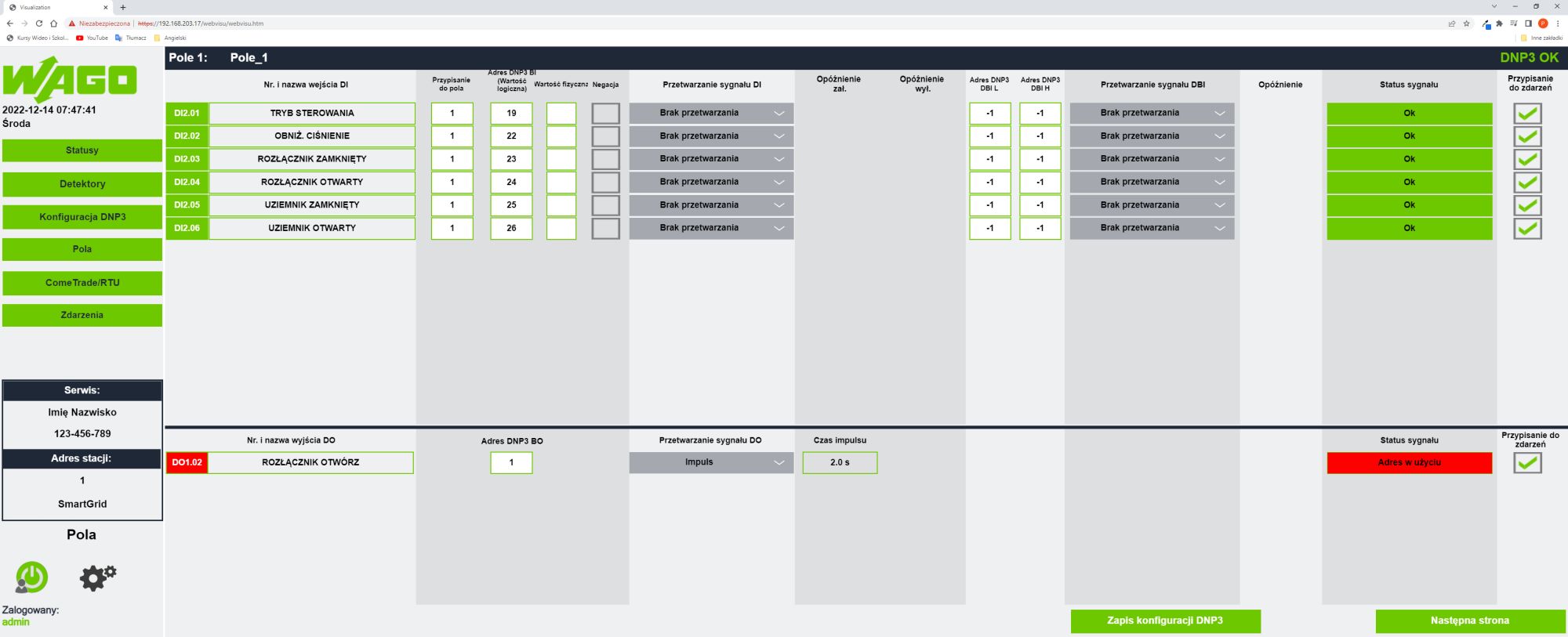1568x637 pixels.
Task: Click the DNP3 OK status text
Action: pyautogui.click(x=1529, y=57)
